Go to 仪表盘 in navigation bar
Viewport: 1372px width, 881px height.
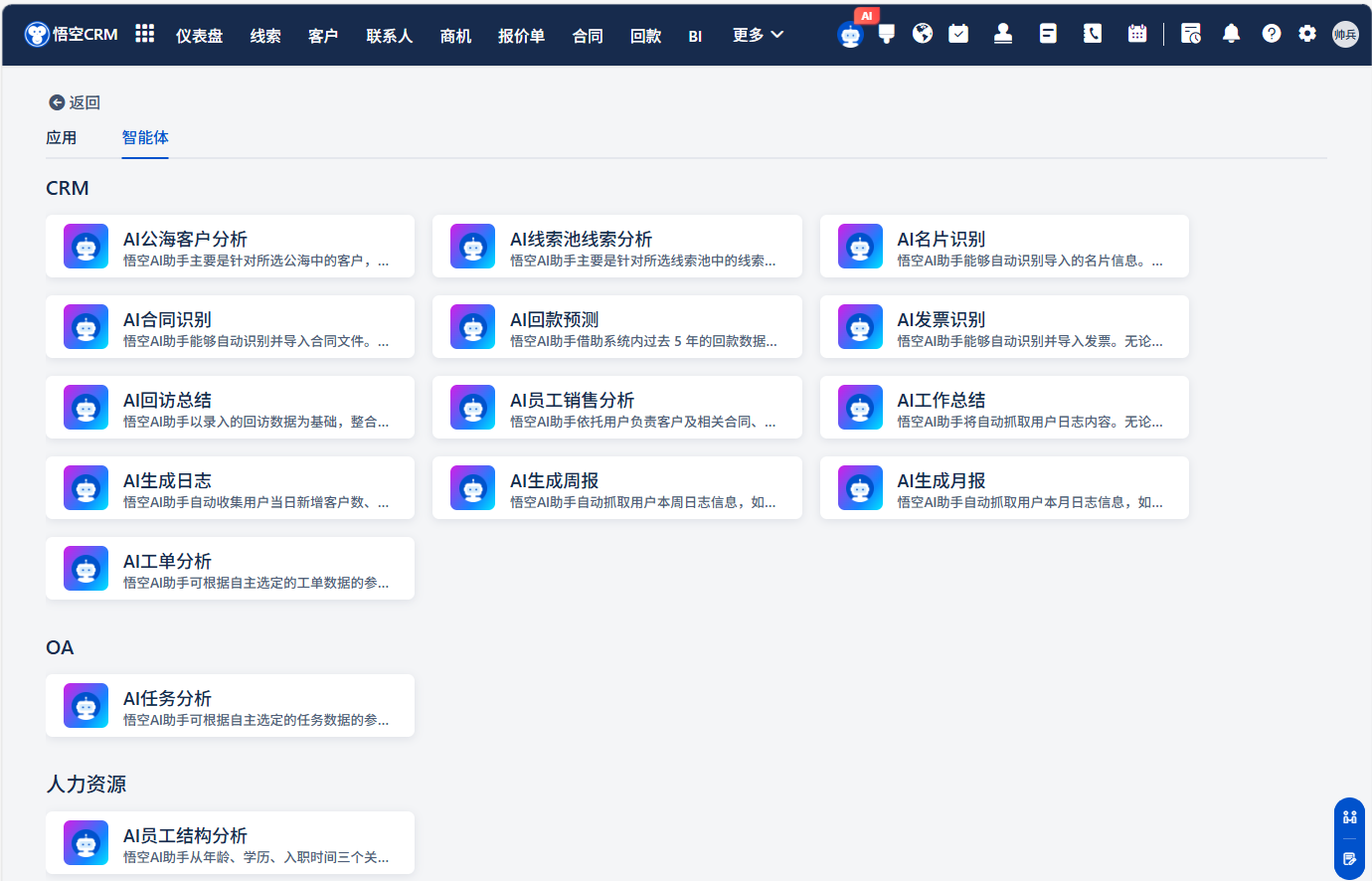pyautogui.click(x=200, y=36)
